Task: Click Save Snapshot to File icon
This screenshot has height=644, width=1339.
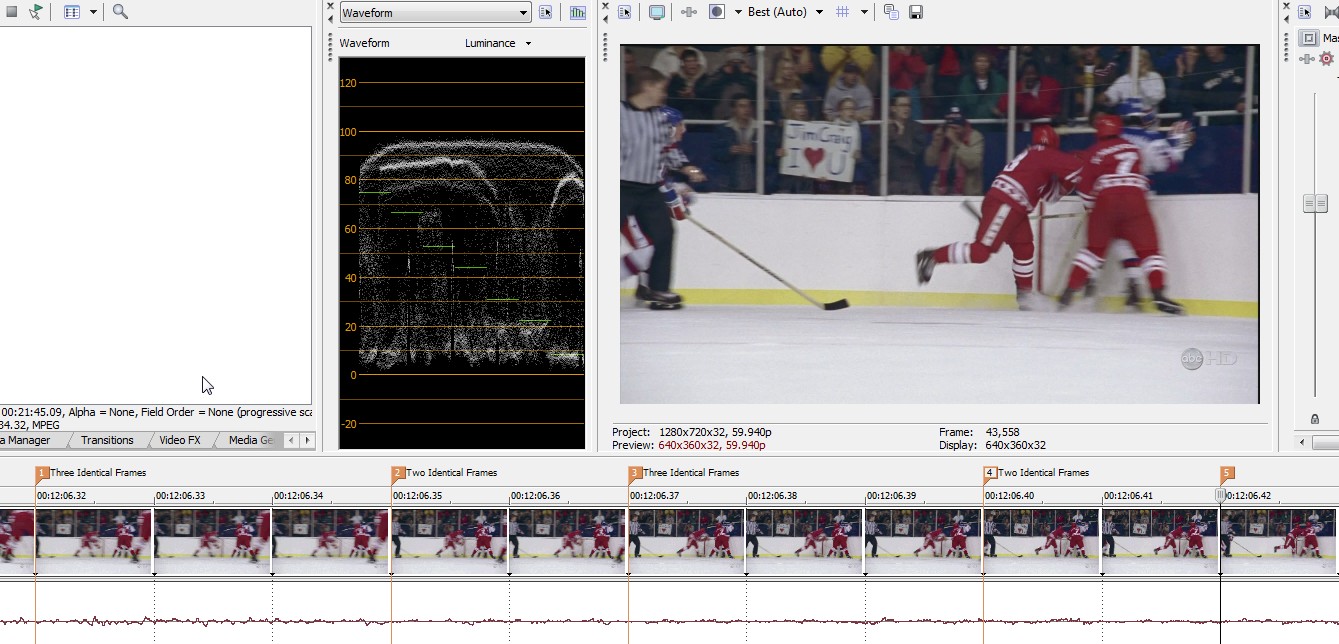Action: 916,12
